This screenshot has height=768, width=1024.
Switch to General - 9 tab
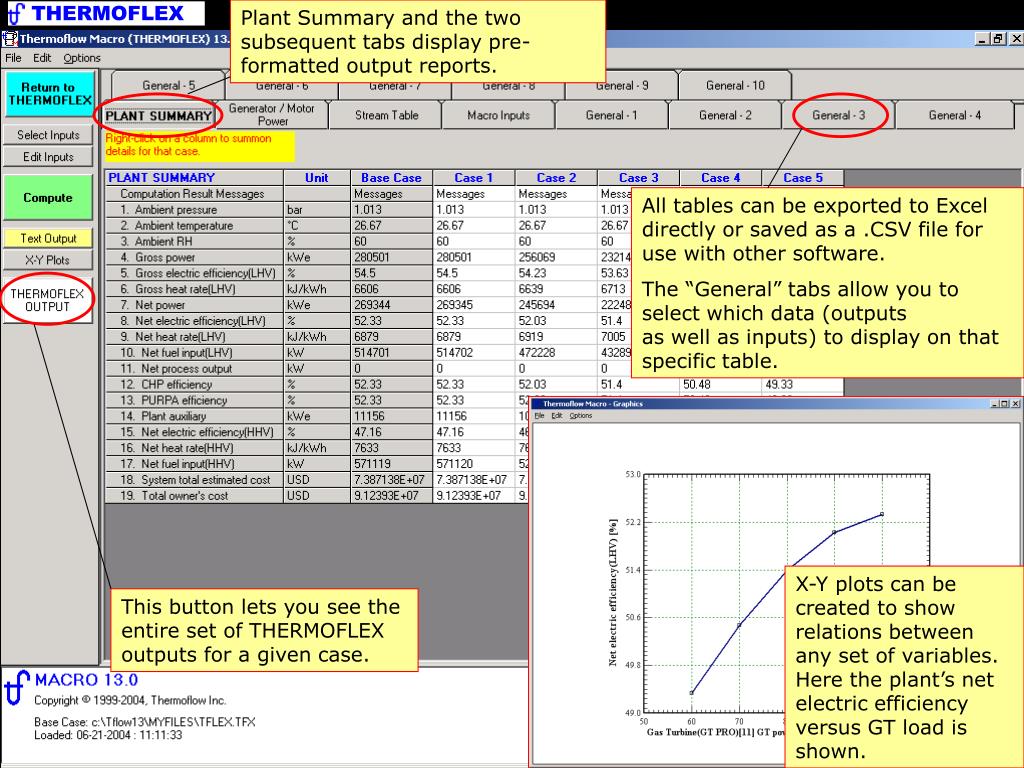coord(622,86)
